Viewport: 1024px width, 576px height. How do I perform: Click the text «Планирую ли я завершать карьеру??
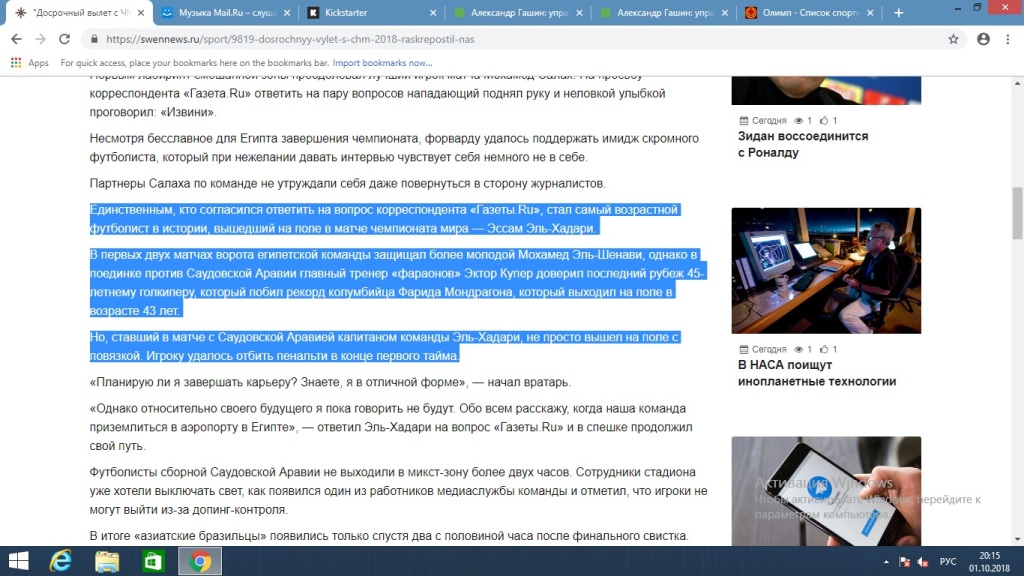[x=277, y=382]
